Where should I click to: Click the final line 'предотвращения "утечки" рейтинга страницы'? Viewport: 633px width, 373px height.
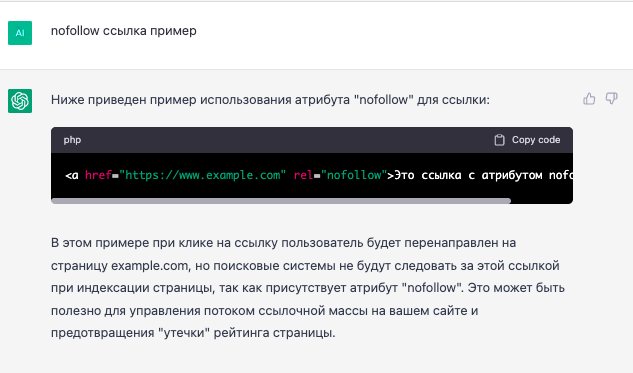193,333
